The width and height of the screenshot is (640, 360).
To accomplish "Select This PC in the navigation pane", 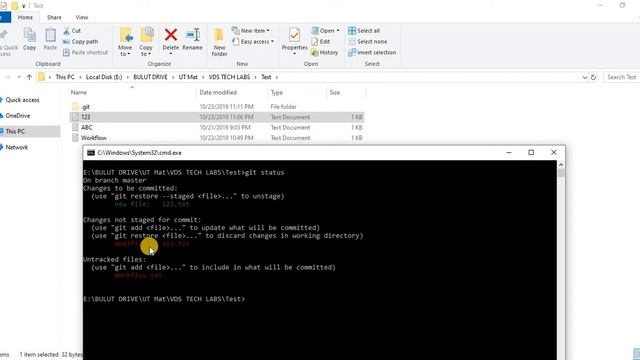I will click(x=15, y=131).
